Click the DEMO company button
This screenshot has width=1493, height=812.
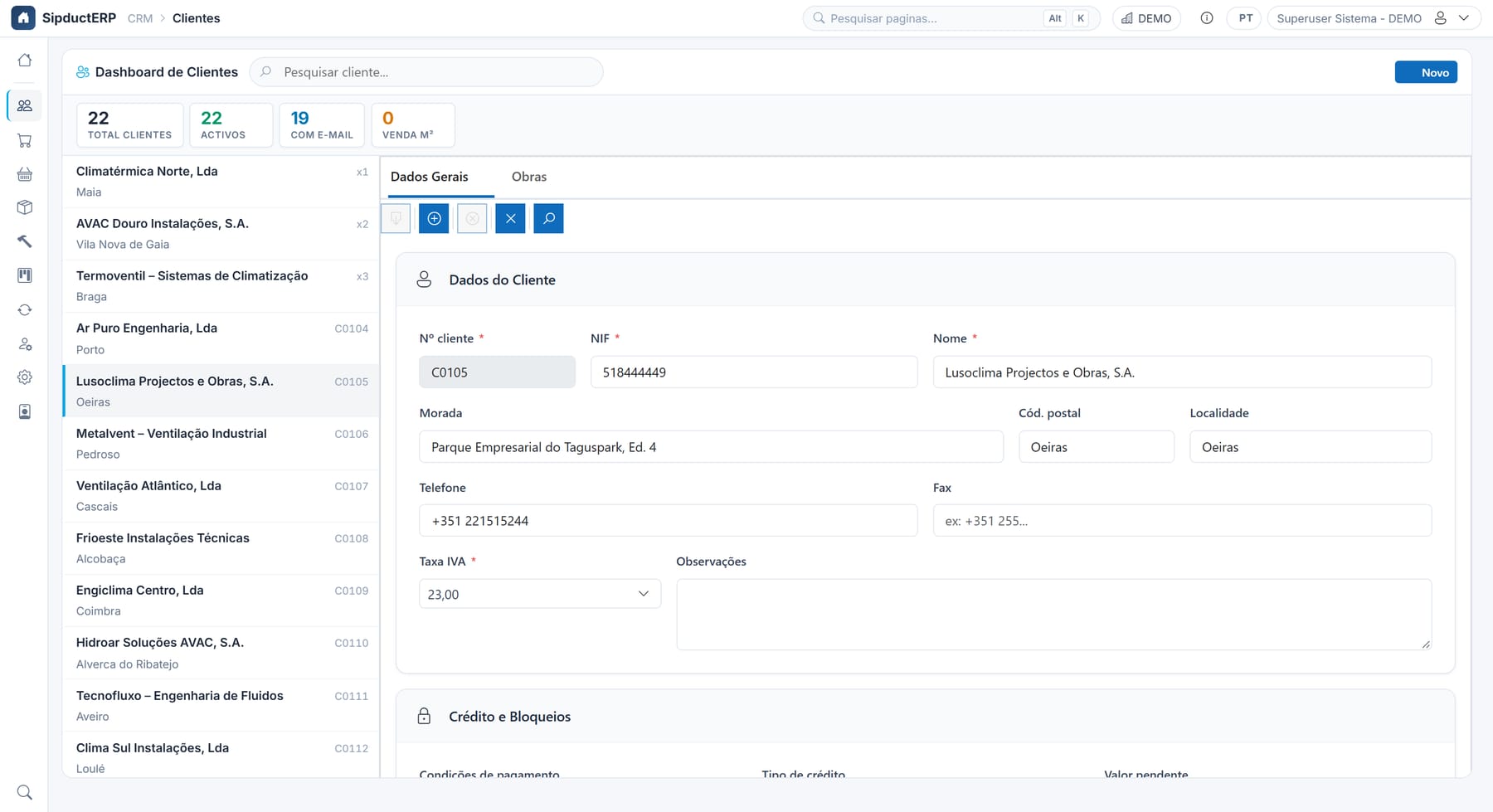[x=1146, y=18]
